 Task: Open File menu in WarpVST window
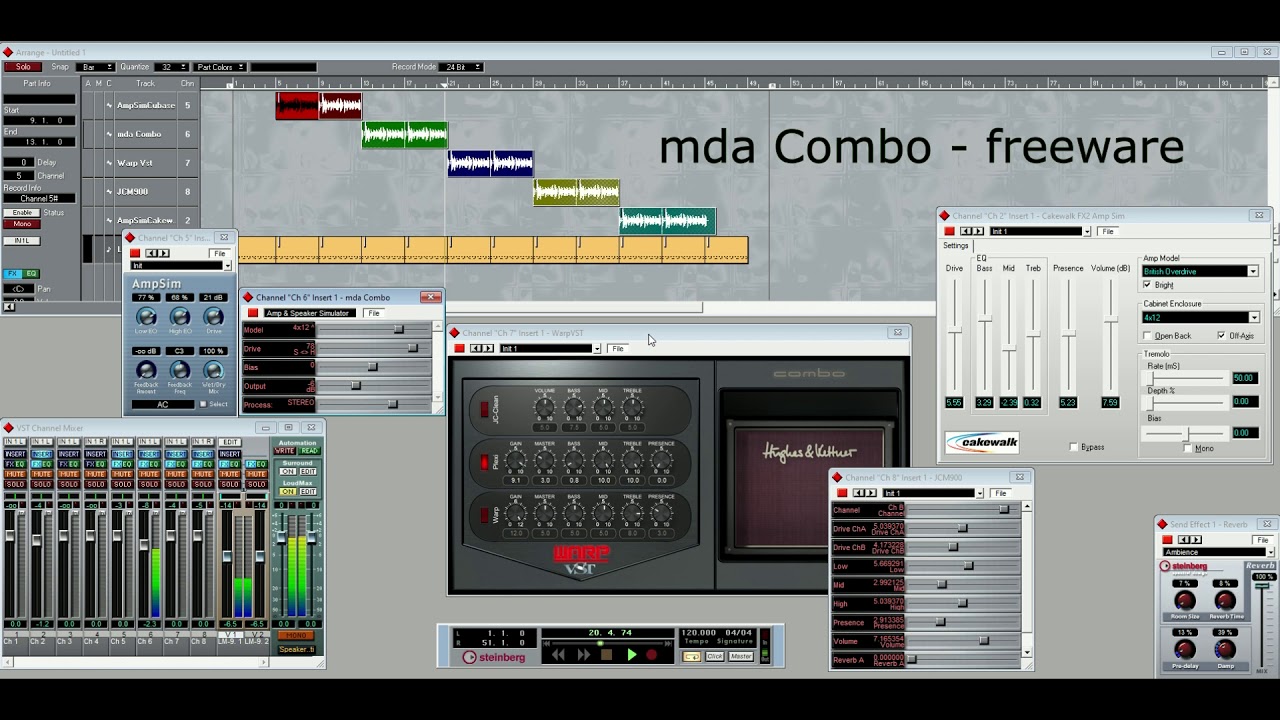tap(618, 348)
